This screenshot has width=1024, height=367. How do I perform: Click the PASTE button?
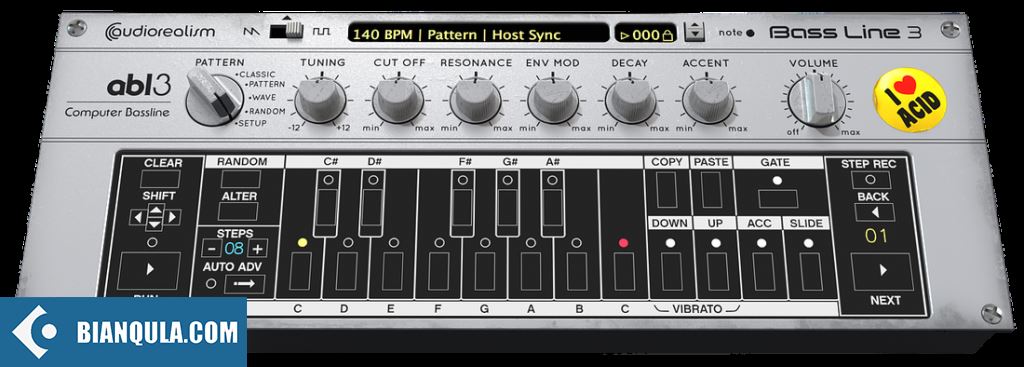point(711,190)
